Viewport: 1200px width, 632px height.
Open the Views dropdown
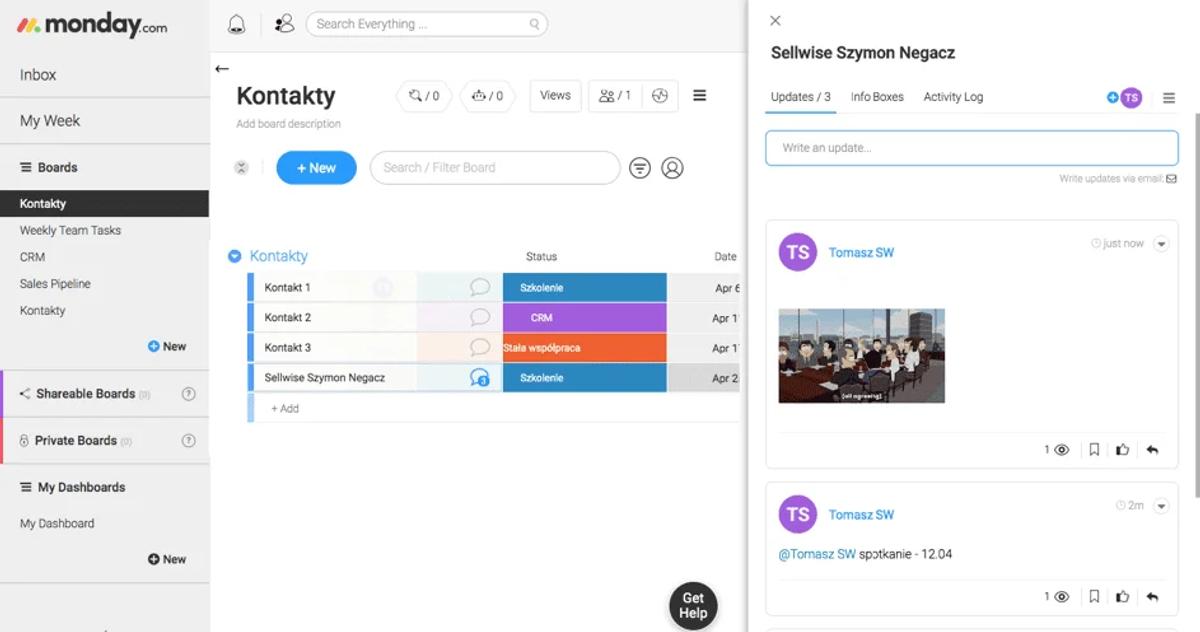pos(555,96)
